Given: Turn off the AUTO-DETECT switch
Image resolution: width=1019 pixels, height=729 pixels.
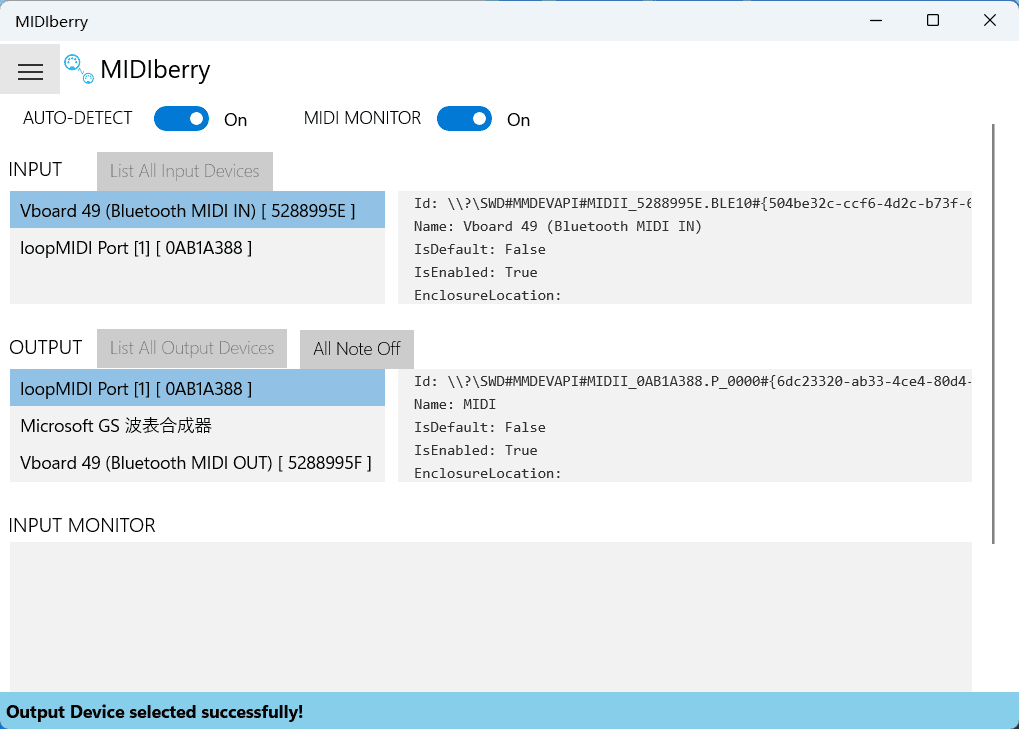Looking at the screenshot, I should 181,119.
